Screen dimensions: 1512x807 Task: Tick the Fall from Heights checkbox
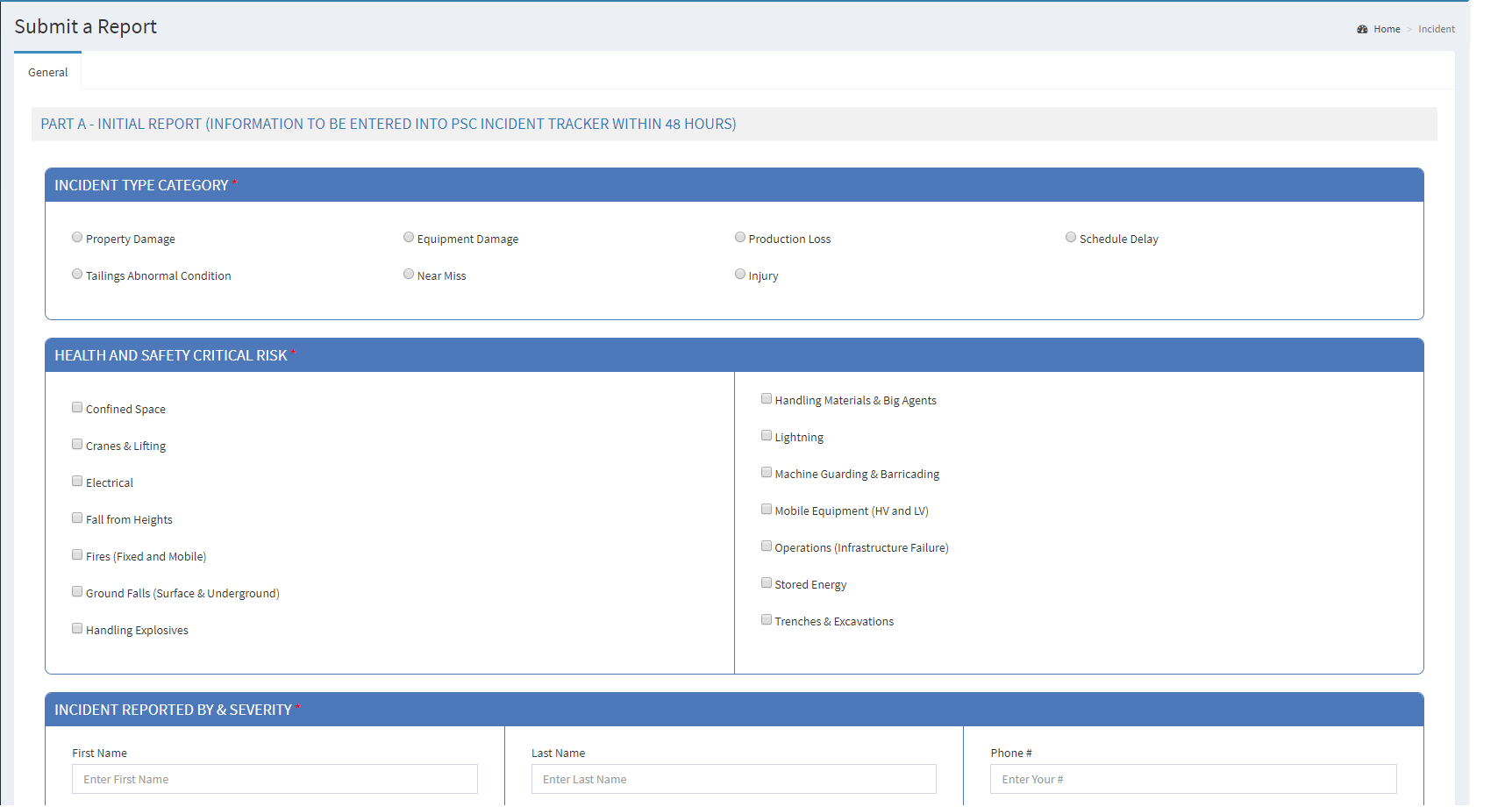77,518
